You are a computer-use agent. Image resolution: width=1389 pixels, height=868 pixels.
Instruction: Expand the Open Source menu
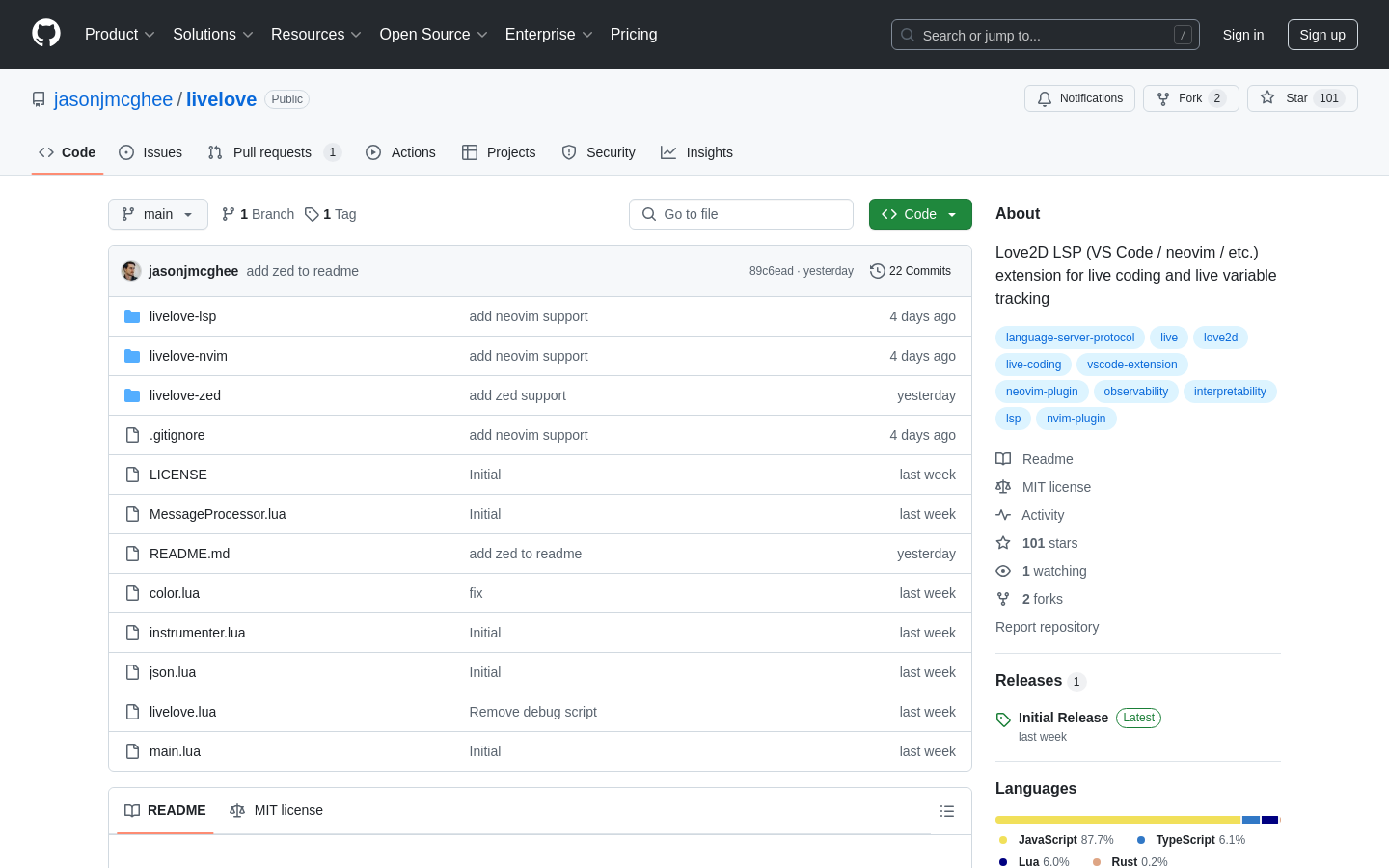434,35
